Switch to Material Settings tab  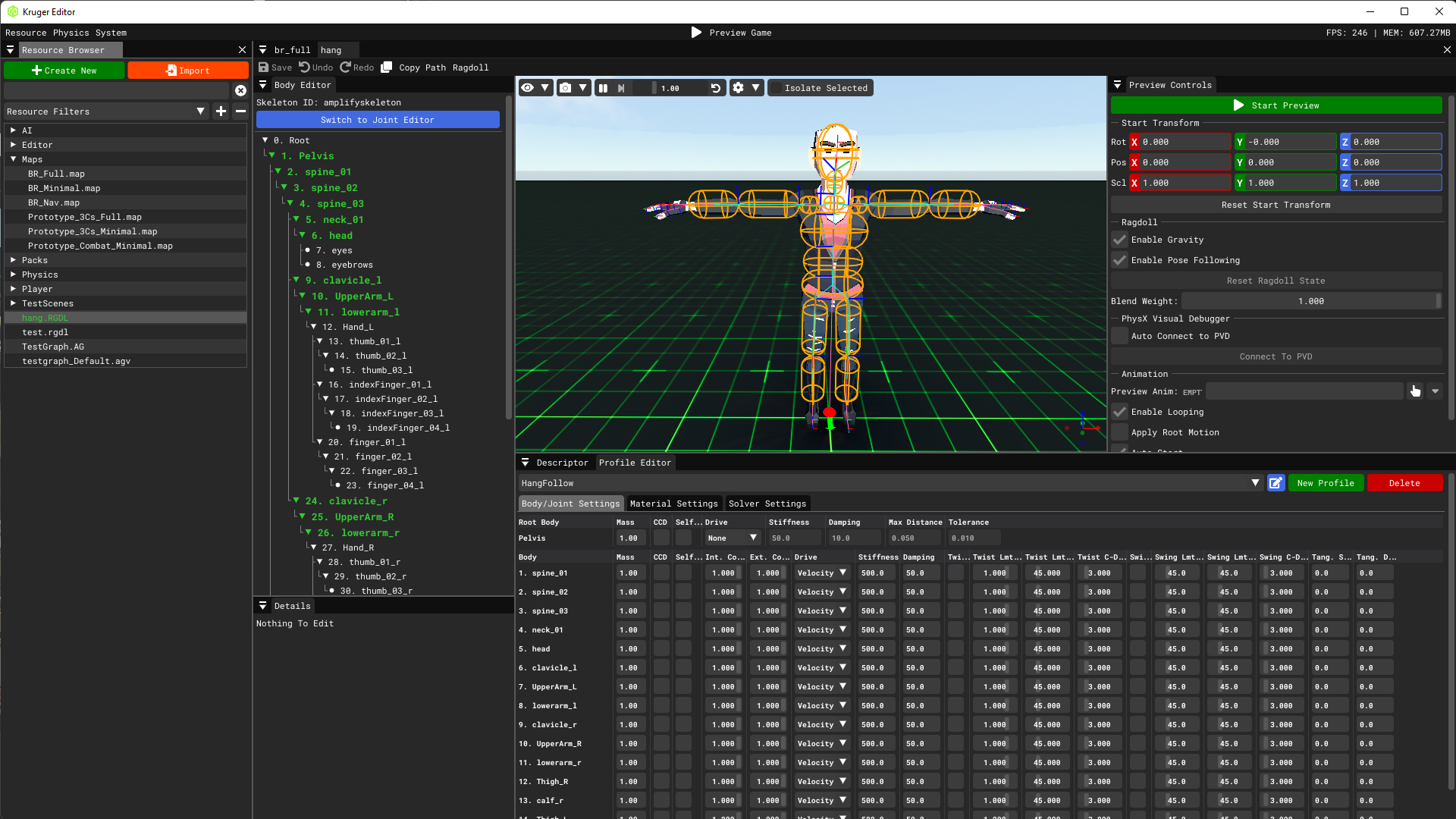pyautogui.click(x=673, y=504)
